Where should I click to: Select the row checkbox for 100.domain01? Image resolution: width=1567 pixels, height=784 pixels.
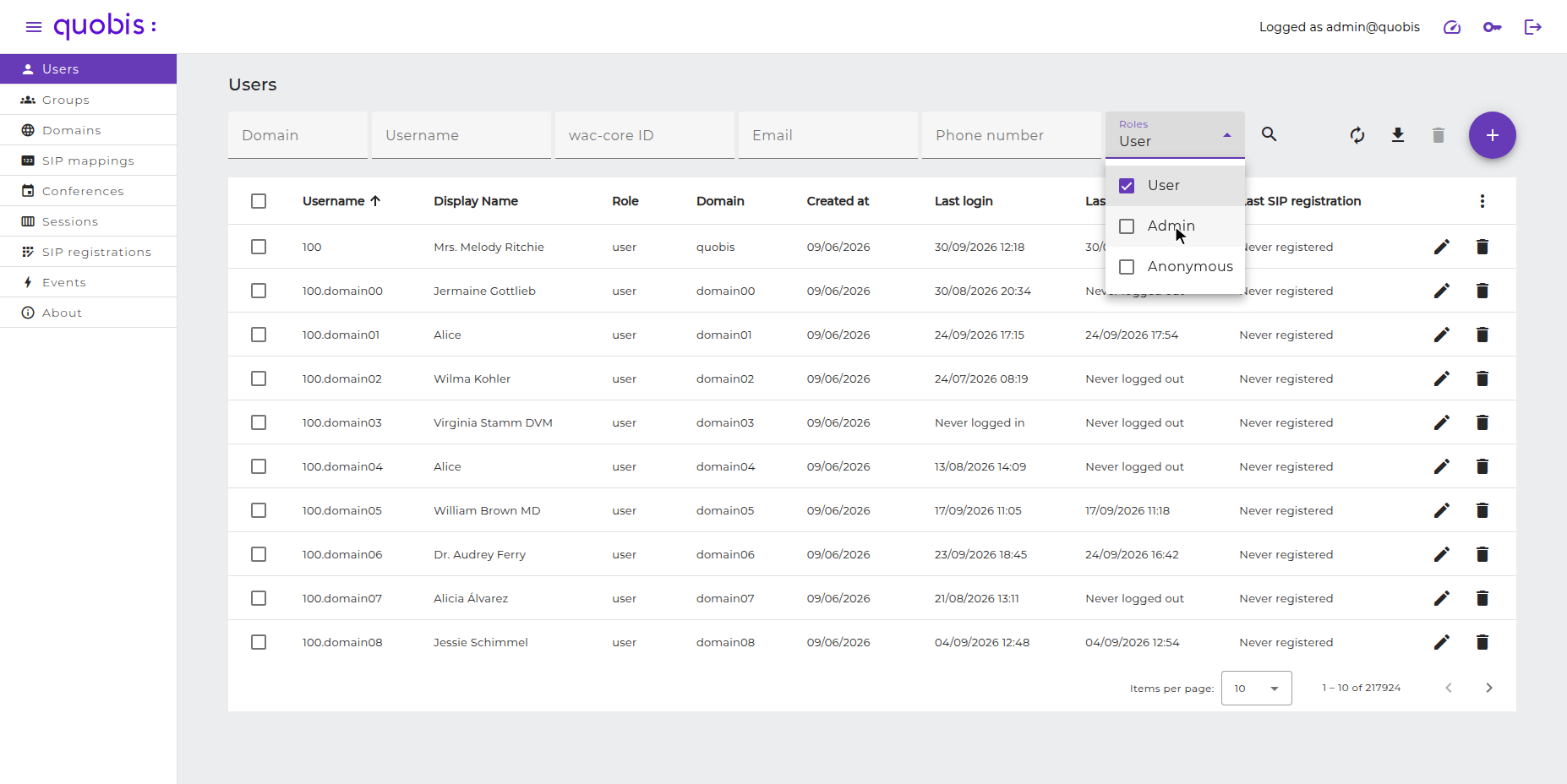click(x=259, y=335)
